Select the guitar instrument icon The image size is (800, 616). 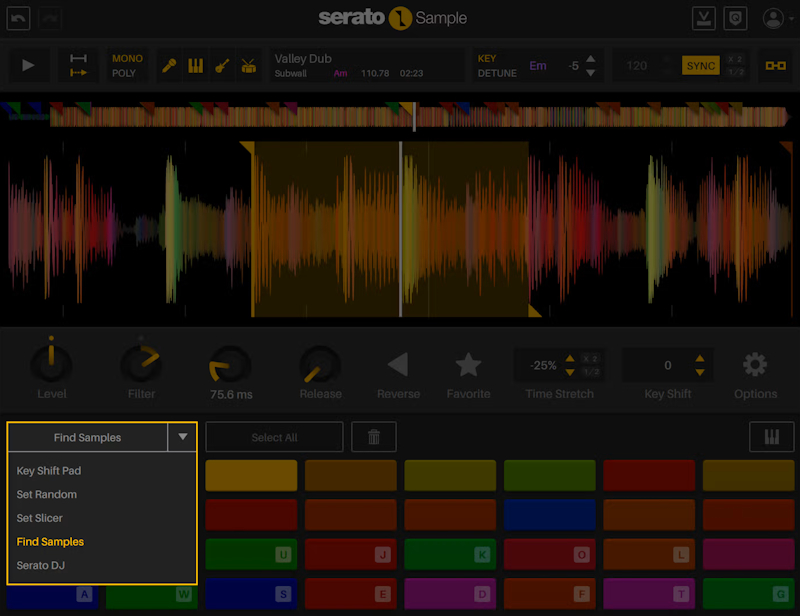[x=222, y=66]
